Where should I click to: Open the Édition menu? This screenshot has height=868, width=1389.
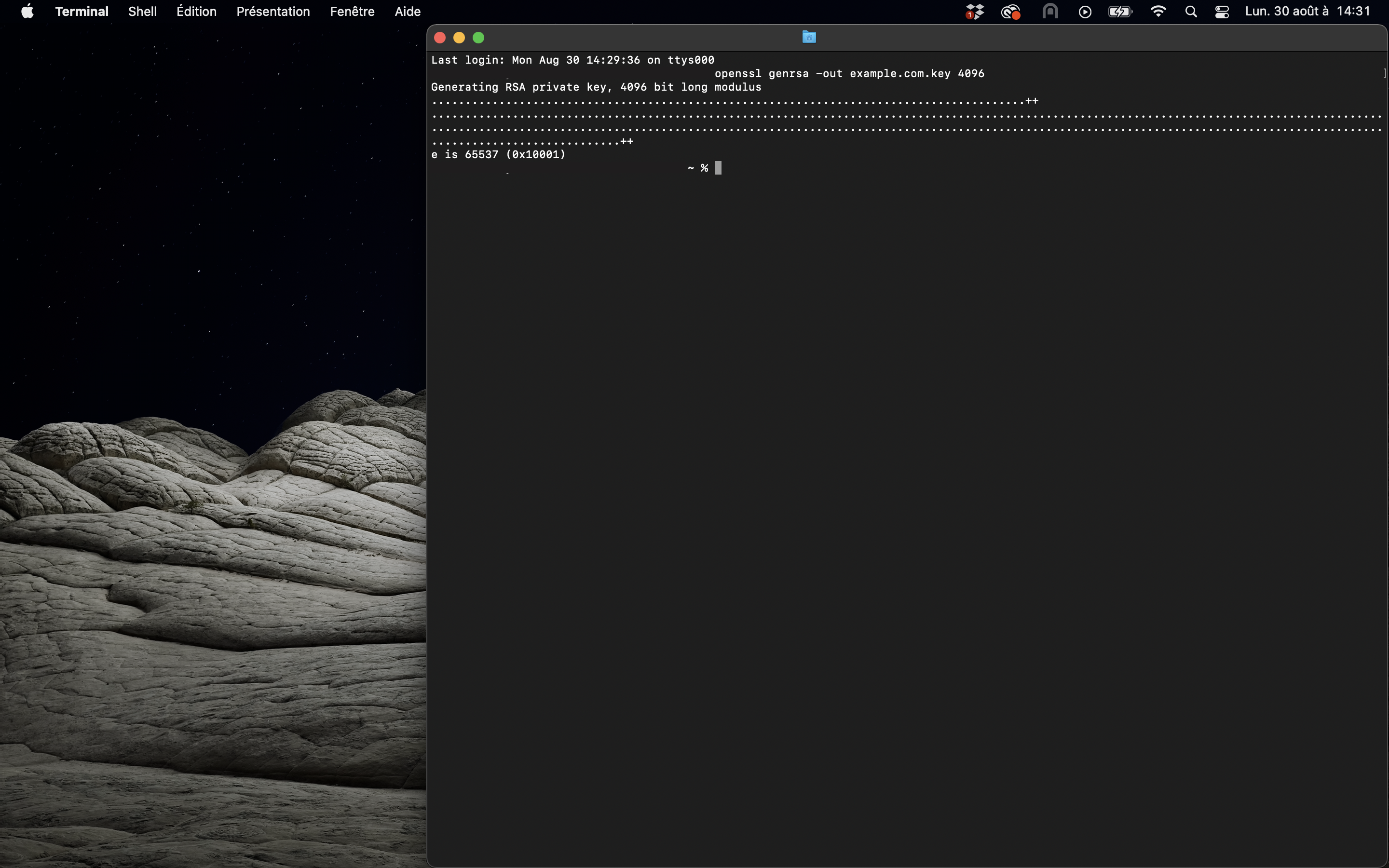tap(196, 12)
